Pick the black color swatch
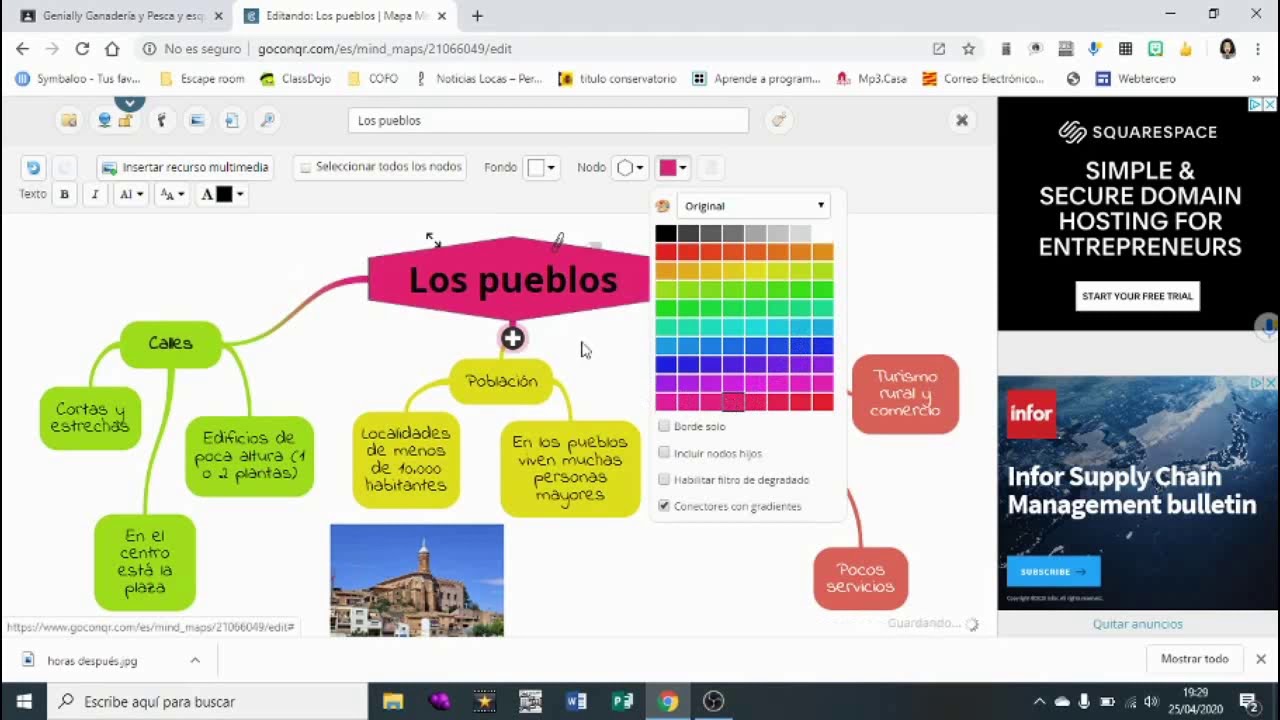This screenshot has width=1280, height=720. pos(665,233)
